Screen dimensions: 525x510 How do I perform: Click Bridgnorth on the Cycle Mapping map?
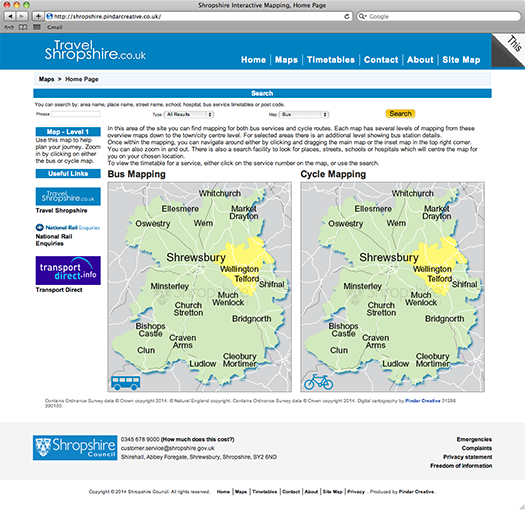[445, 319]
